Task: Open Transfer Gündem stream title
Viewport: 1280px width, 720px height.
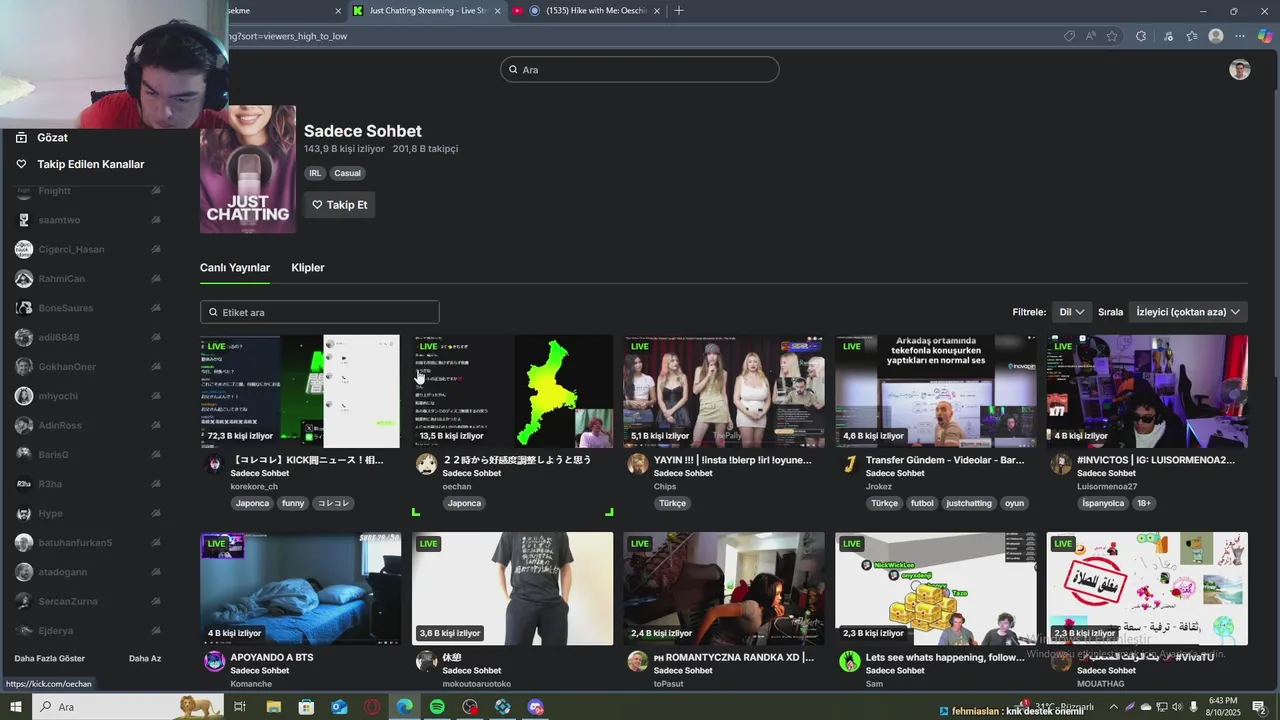Action: coord(945,460)
